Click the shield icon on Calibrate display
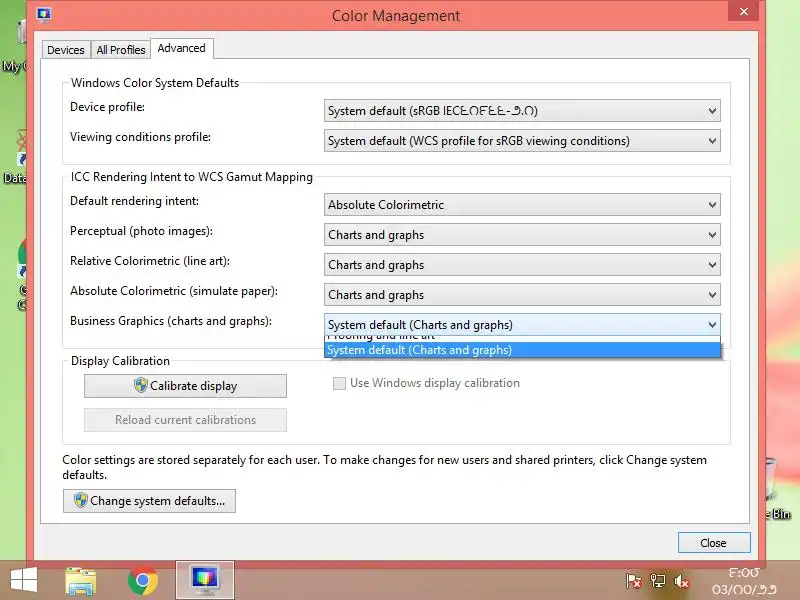This screenshot has height=600, width=800. [x=141, y=385]
